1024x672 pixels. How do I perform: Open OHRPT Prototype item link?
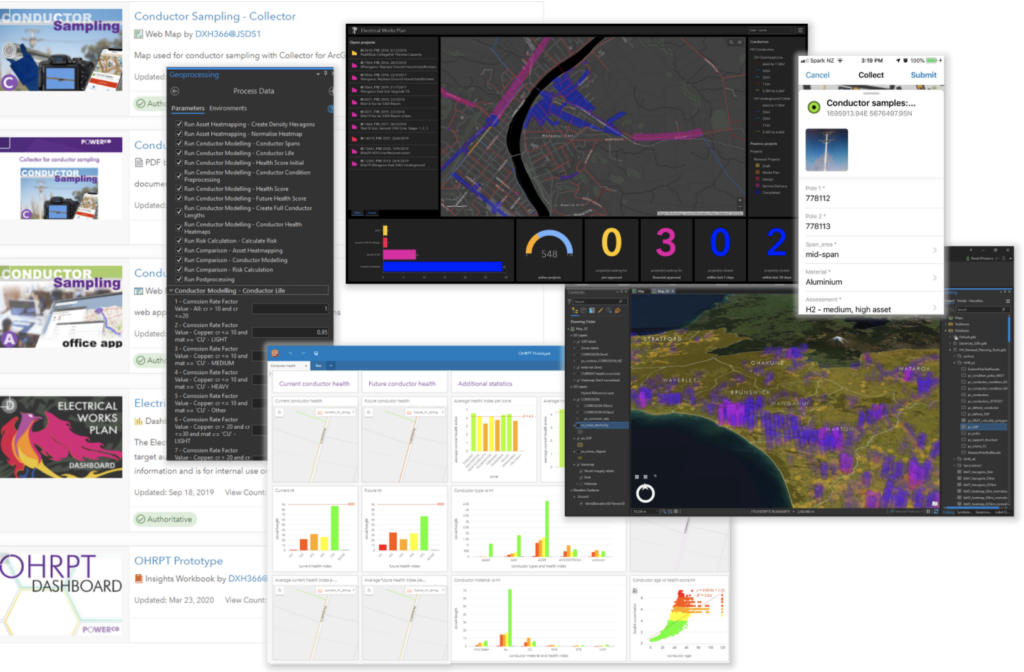point(178,561)
